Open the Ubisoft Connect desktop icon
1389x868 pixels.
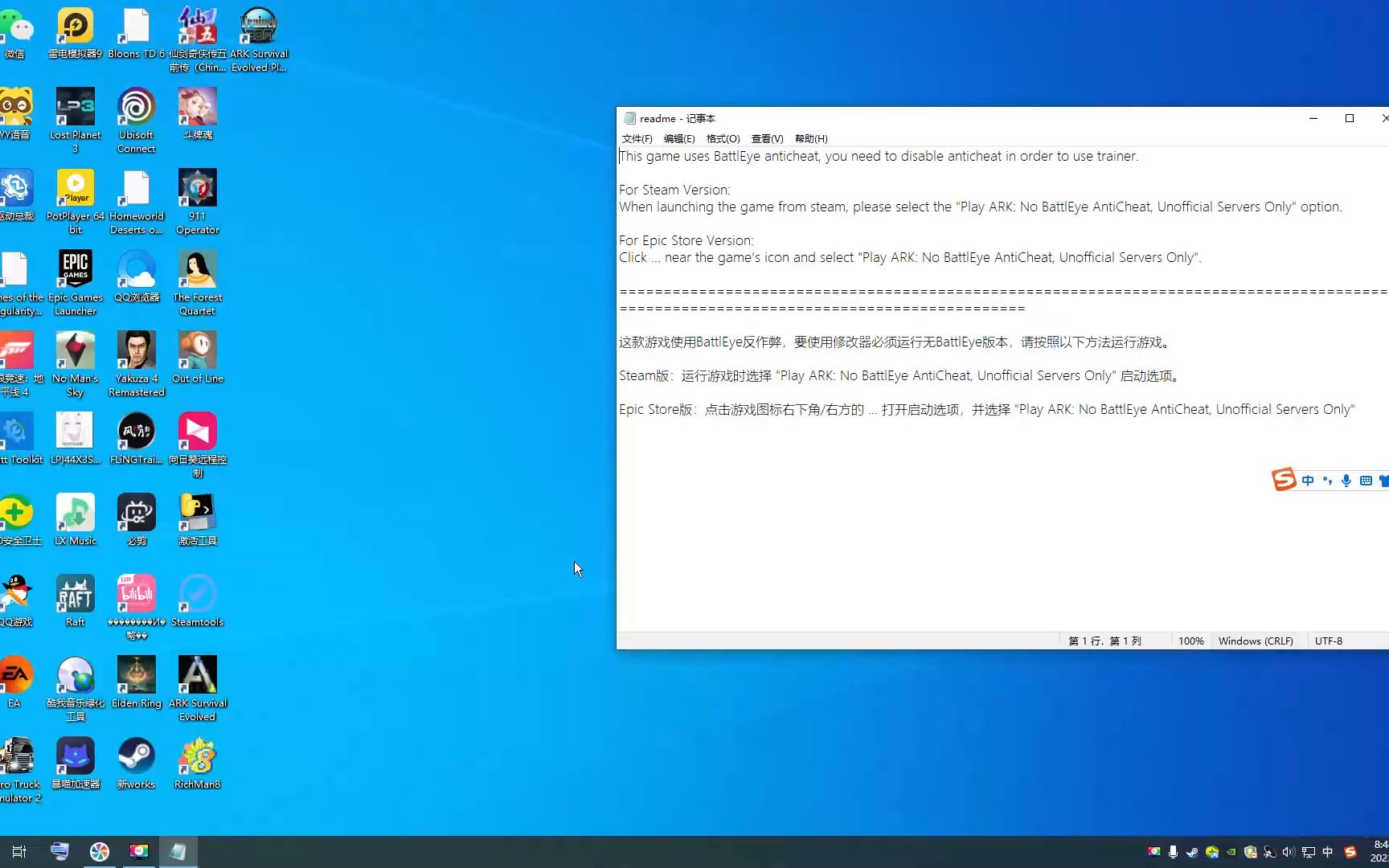coord(136,121)
